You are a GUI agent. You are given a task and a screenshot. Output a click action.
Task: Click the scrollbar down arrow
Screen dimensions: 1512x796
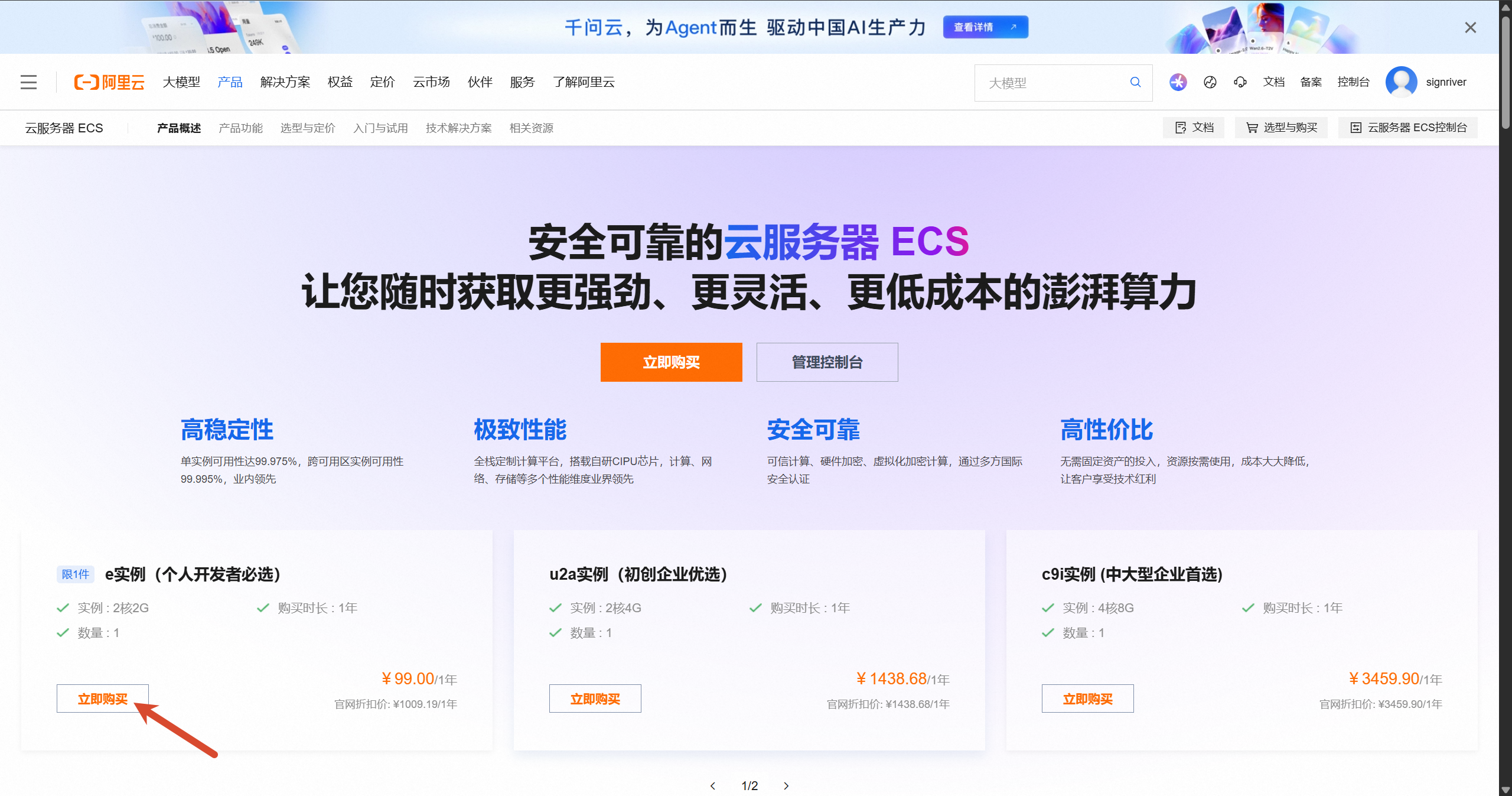click(x=1506, y=790)
